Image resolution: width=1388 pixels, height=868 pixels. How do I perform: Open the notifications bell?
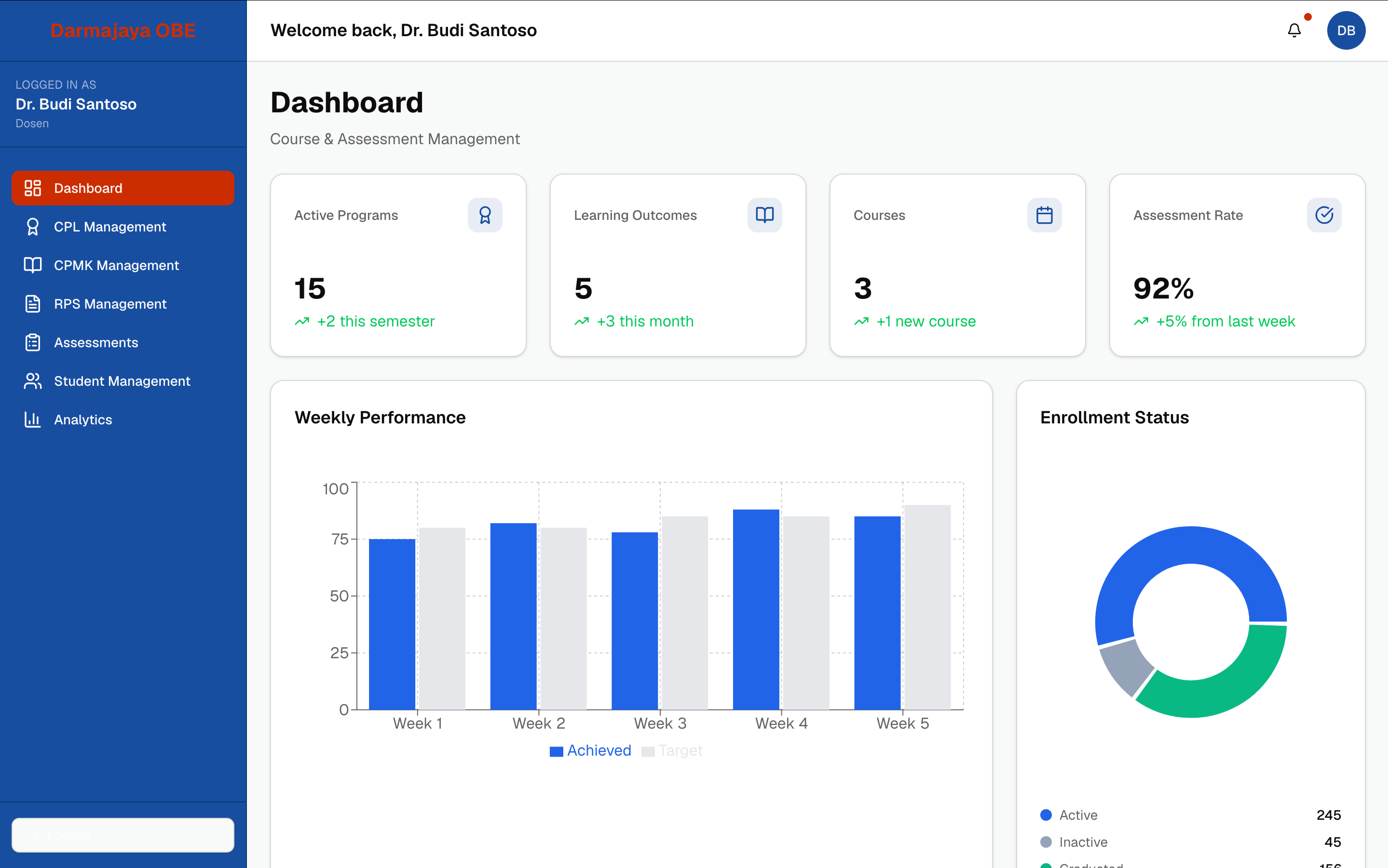tap(1294, 30)
